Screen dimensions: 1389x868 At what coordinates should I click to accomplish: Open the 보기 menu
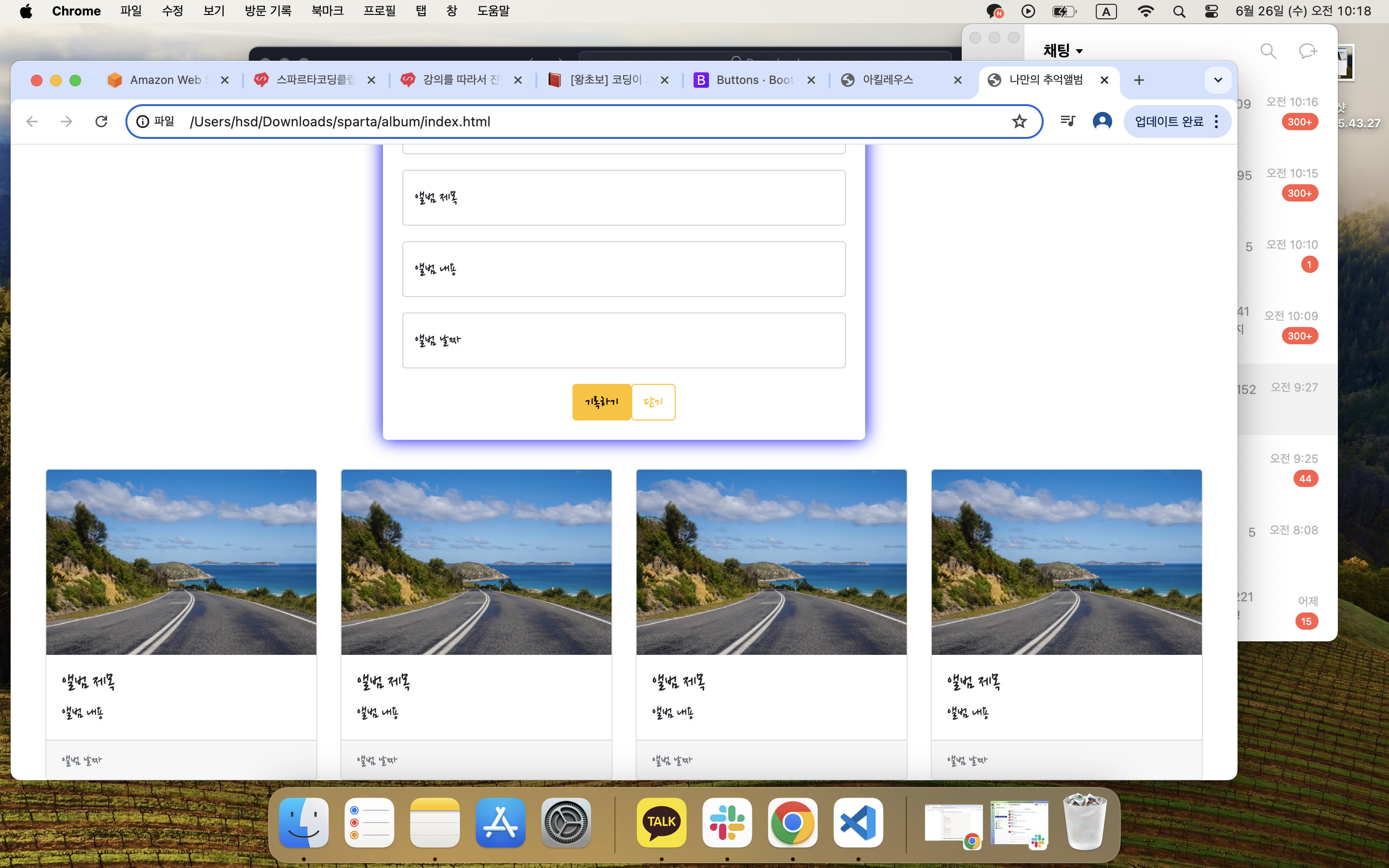pos(214,12)
